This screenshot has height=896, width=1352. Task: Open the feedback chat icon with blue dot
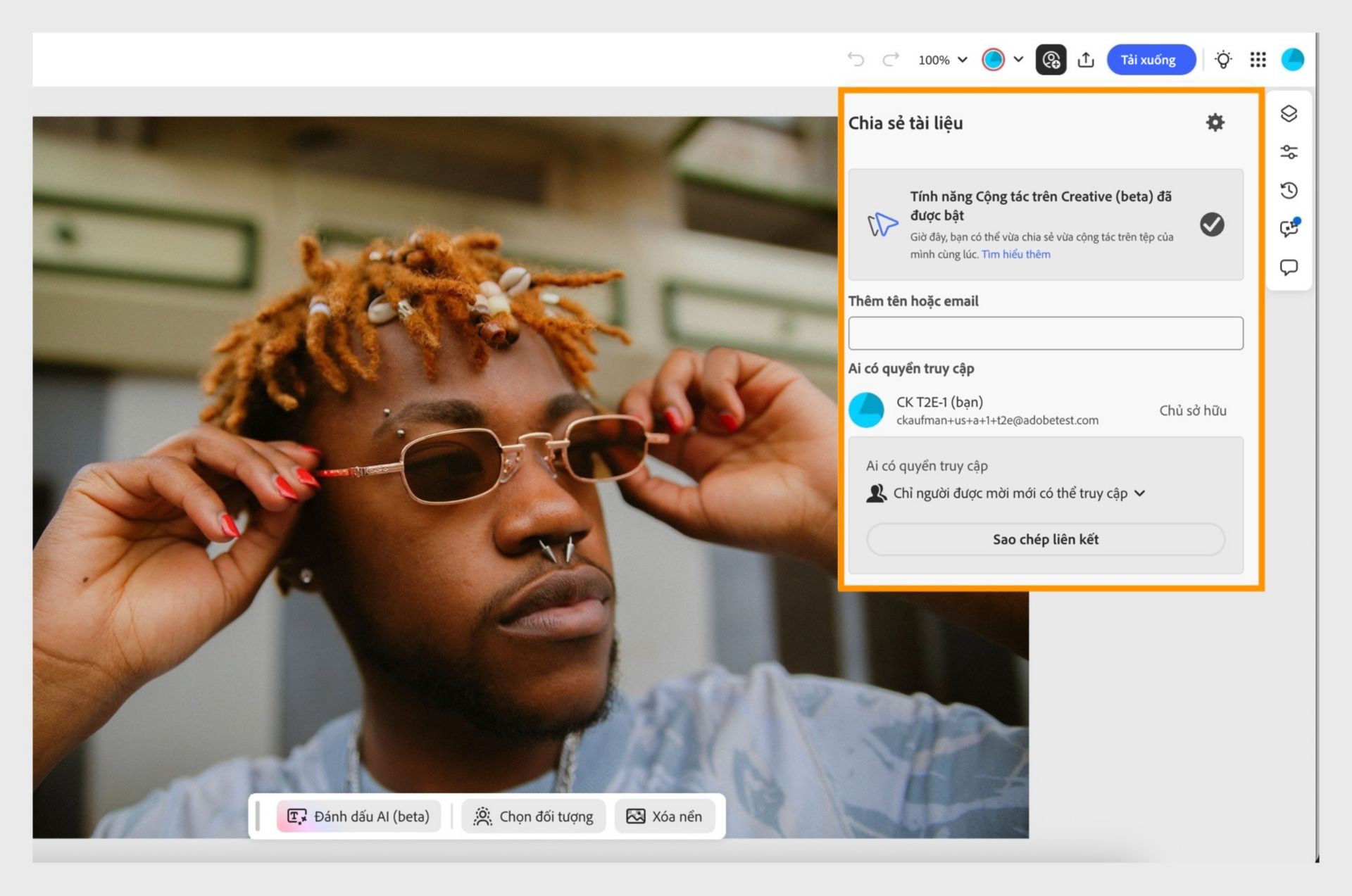pos(1289,228)
